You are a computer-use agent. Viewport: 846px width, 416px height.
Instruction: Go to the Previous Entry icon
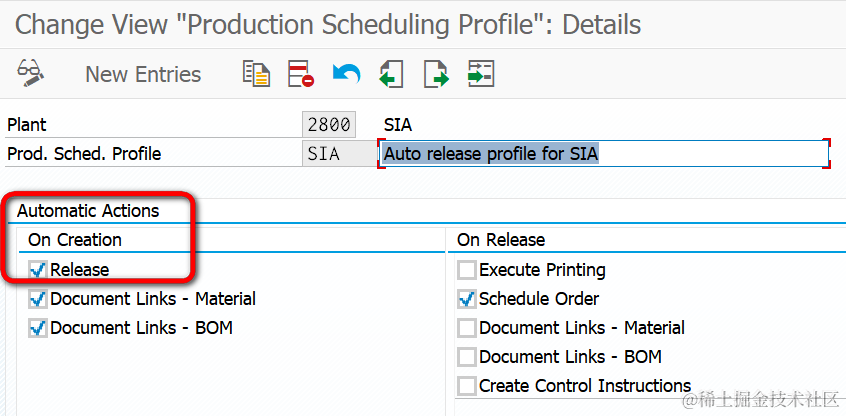[391, 73]
